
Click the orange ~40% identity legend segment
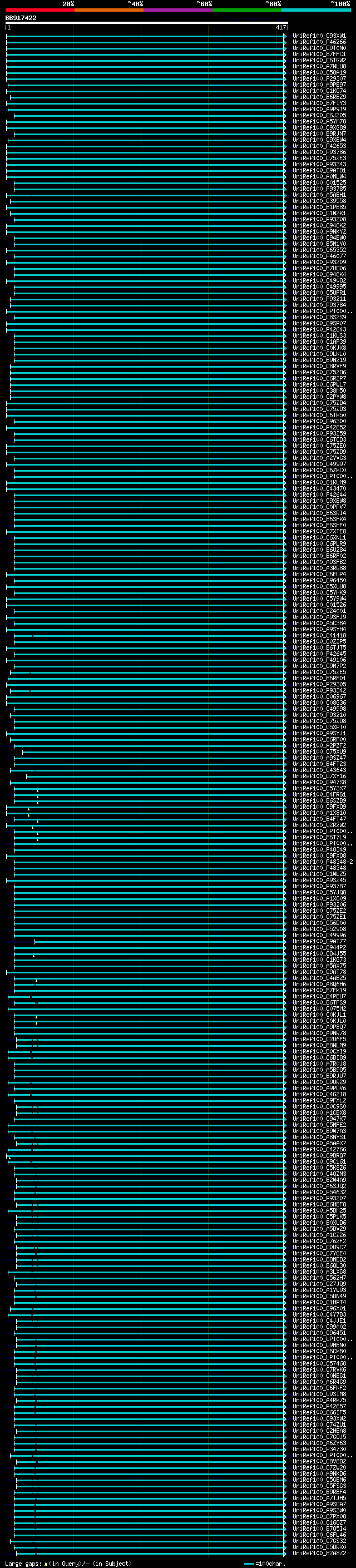pyautogui.click(x=109, y=10)
